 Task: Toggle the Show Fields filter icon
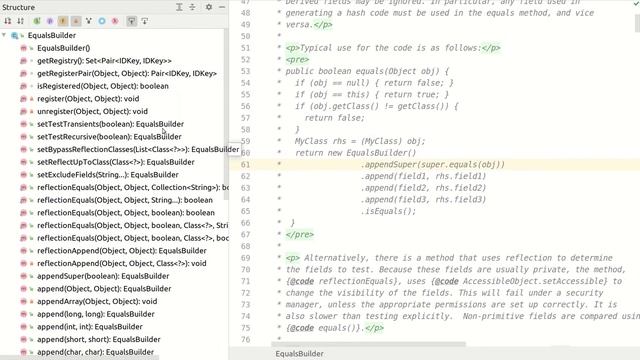point(63,21)
